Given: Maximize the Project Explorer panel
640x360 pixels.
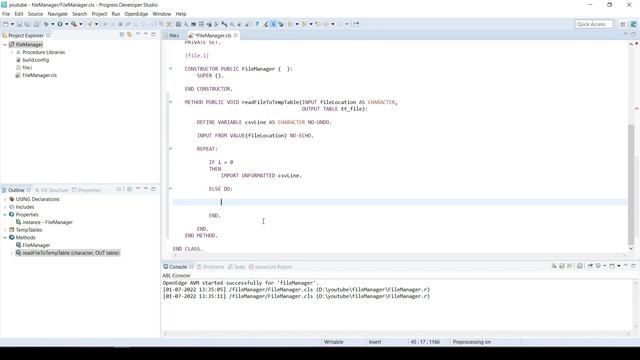Looking at the screenshot, I should pyautogui.click(x=153, y=35).
